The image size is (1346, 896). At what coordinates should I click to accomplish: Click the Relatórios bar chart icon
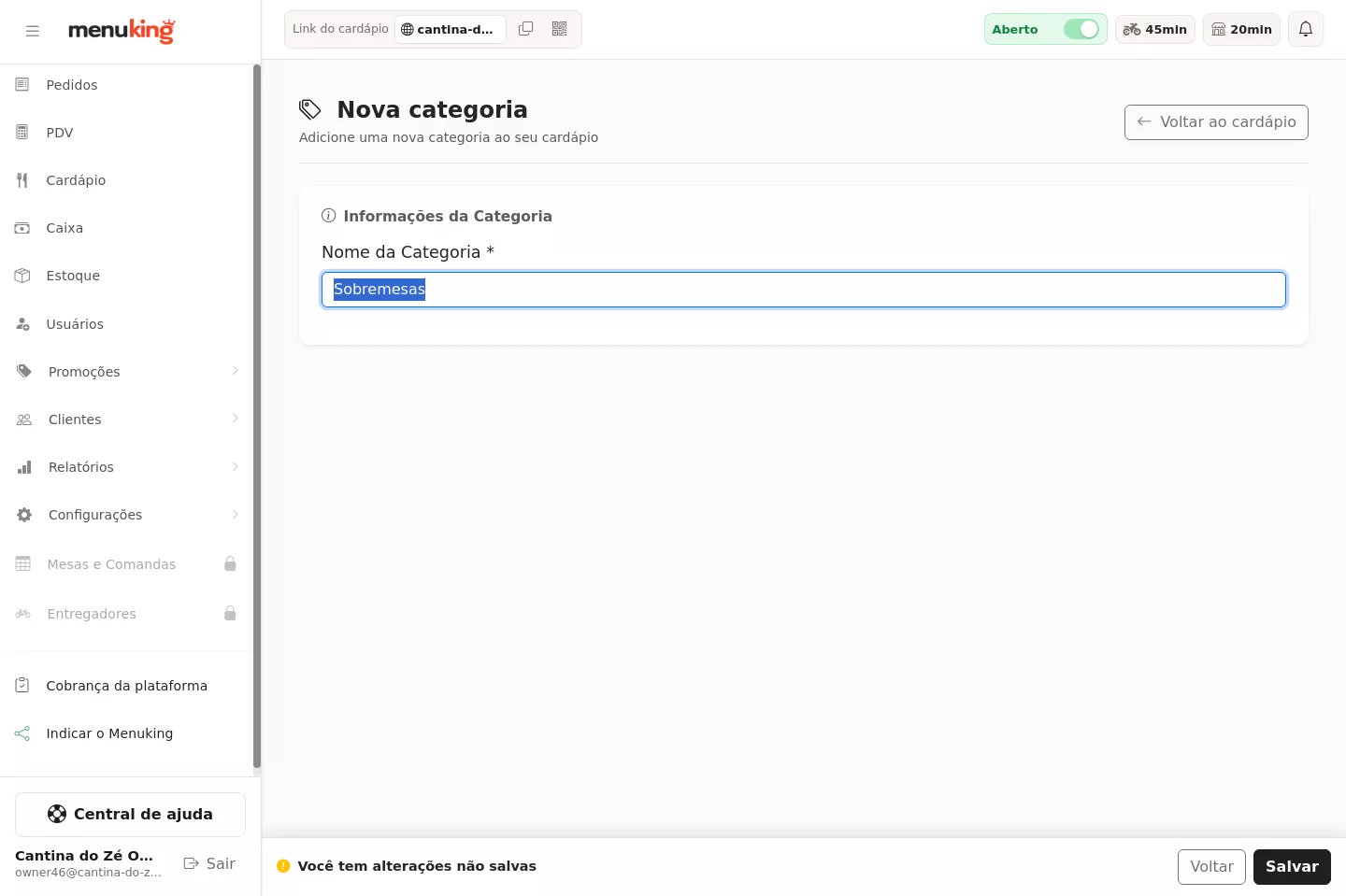click(x=24, y=467)
